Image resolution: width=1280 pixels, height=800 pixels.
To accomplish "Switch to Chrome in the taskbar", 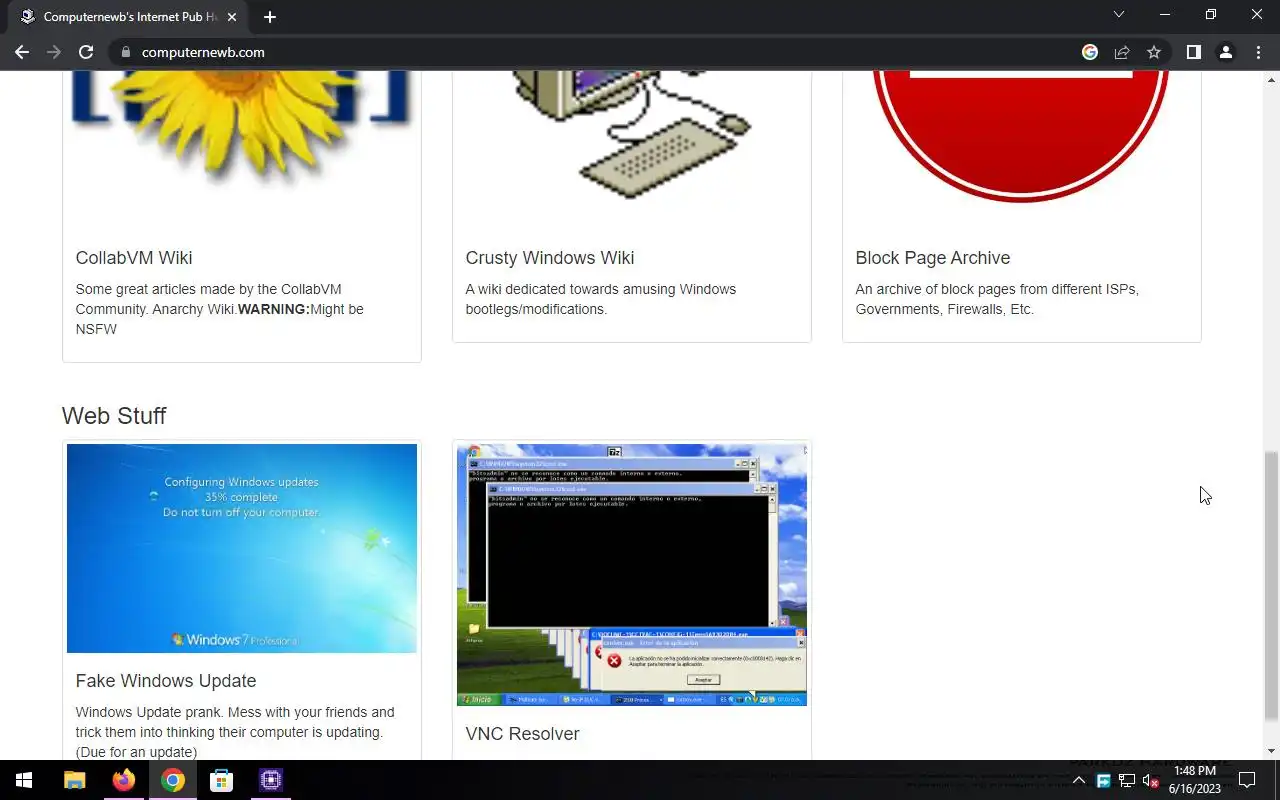I will pos(173,780).
